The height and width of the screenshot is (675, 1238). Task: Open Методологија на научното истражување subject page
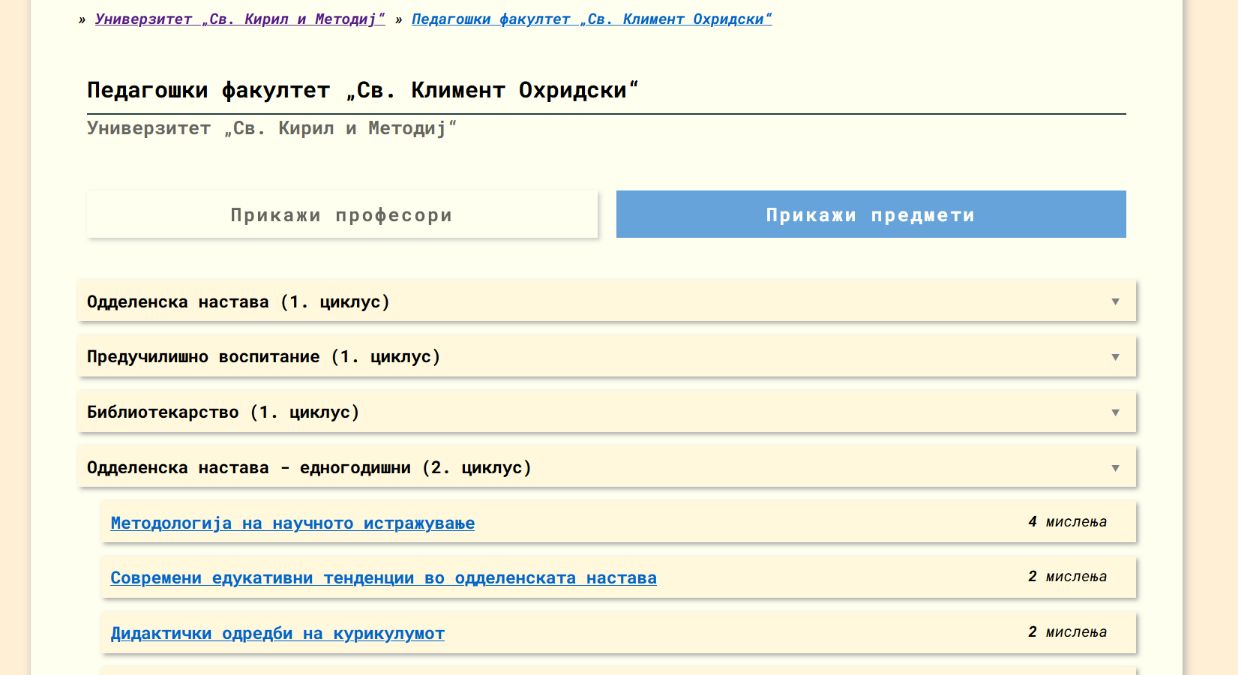[x=293, y=522]
